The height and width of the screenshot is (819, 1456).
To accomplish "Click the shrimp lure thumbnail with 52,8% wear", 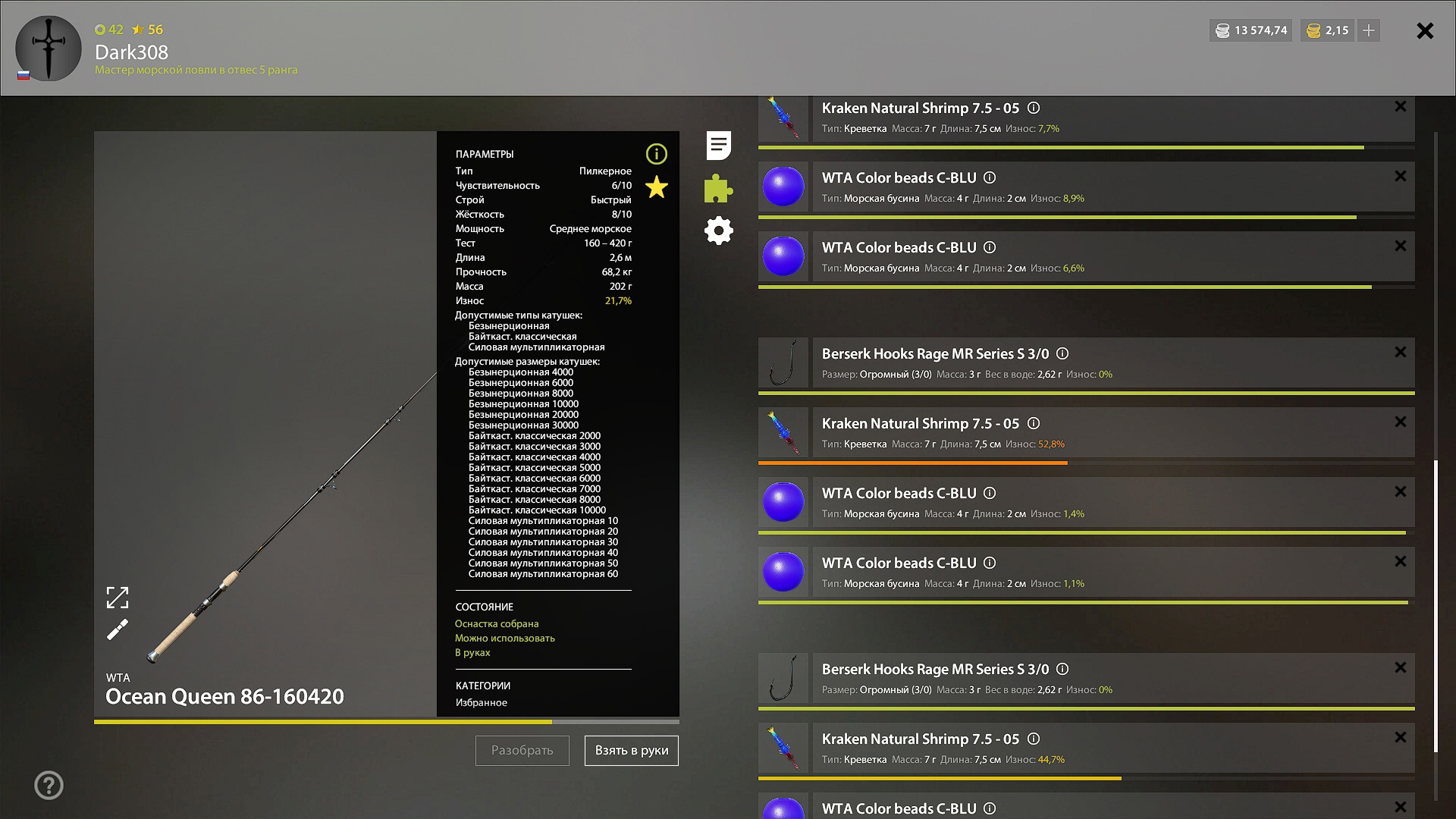I will tap(783, 432).
